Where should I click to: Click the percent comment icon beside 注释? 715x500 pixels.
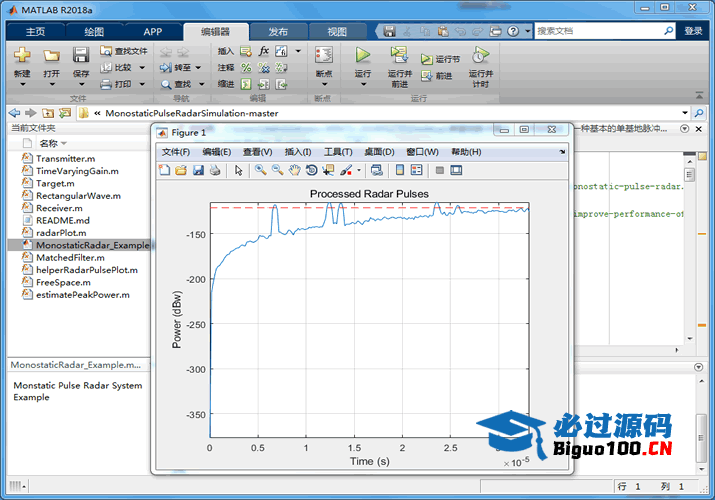pyautogui.click(x=246, y=67)
